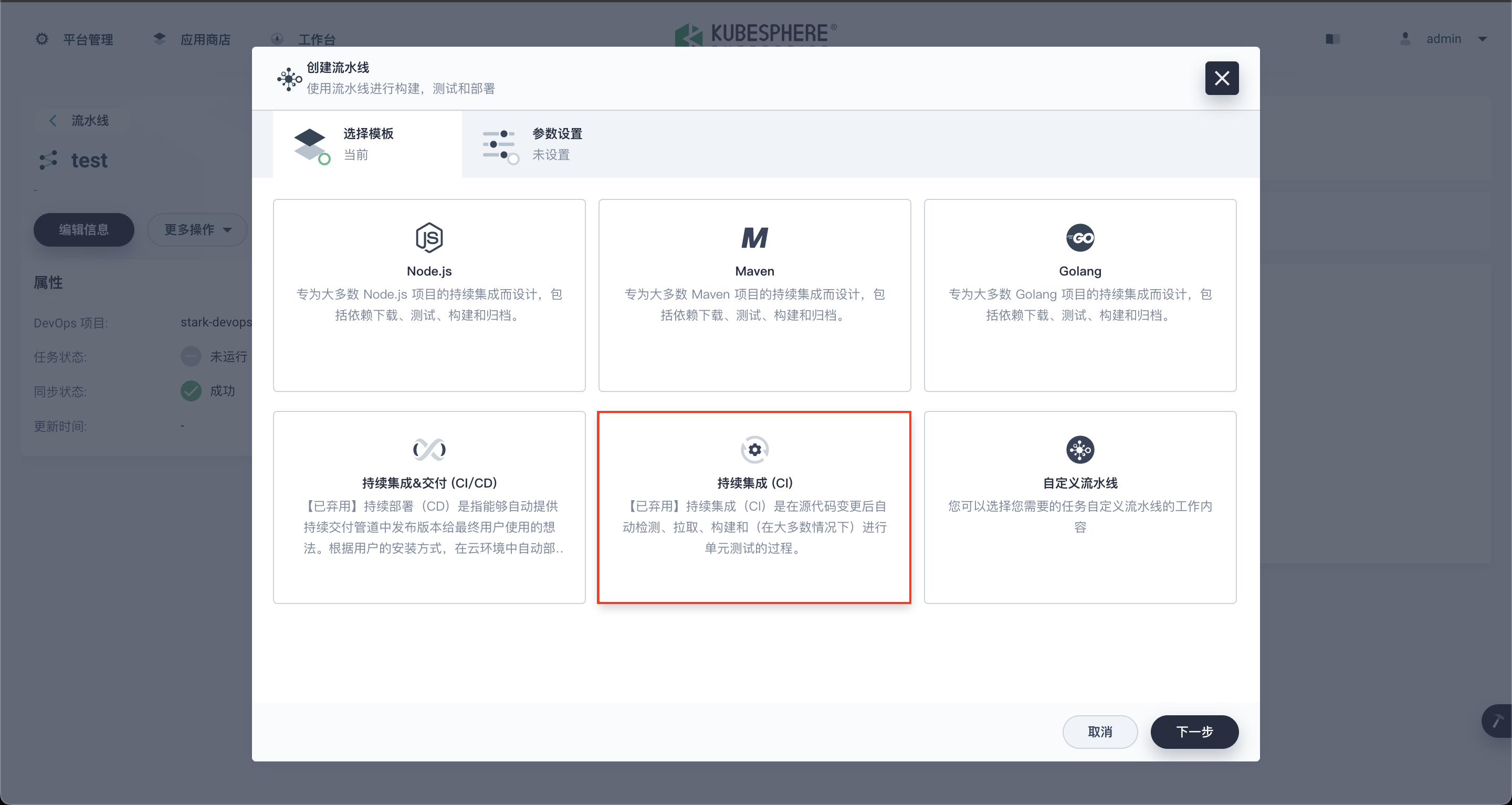This screenshot has height=805, width=1512.
Task: Close the 创建流水线 dialog
Action: [1222, 78]
